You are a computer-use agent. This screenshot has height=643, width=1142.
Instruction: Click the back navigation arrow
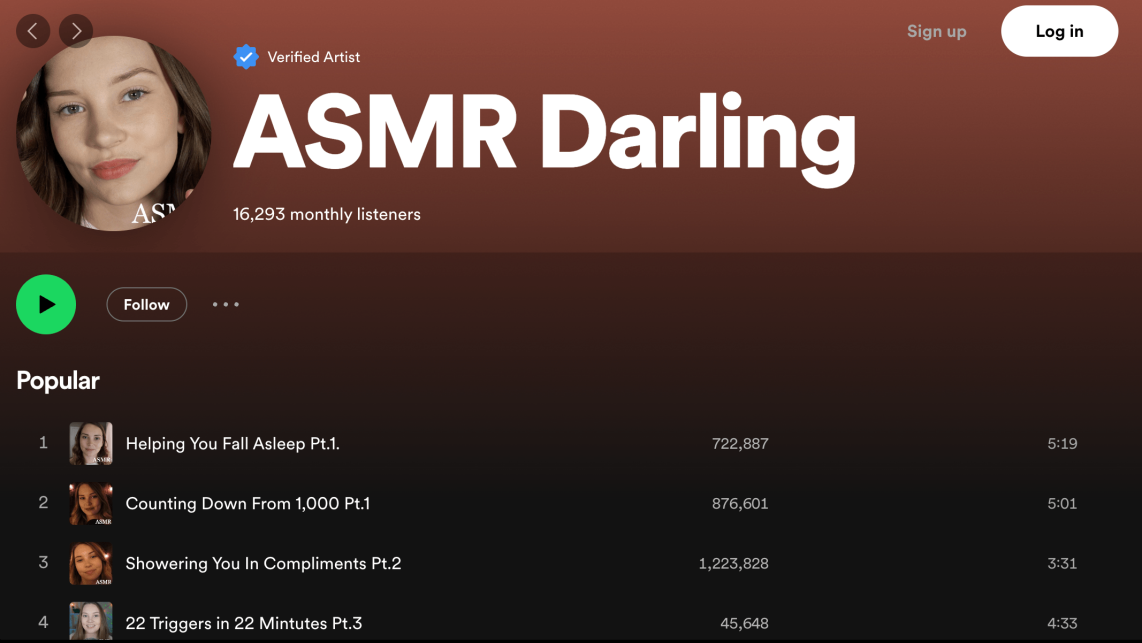pyautogui.click(x=32, y=31)
